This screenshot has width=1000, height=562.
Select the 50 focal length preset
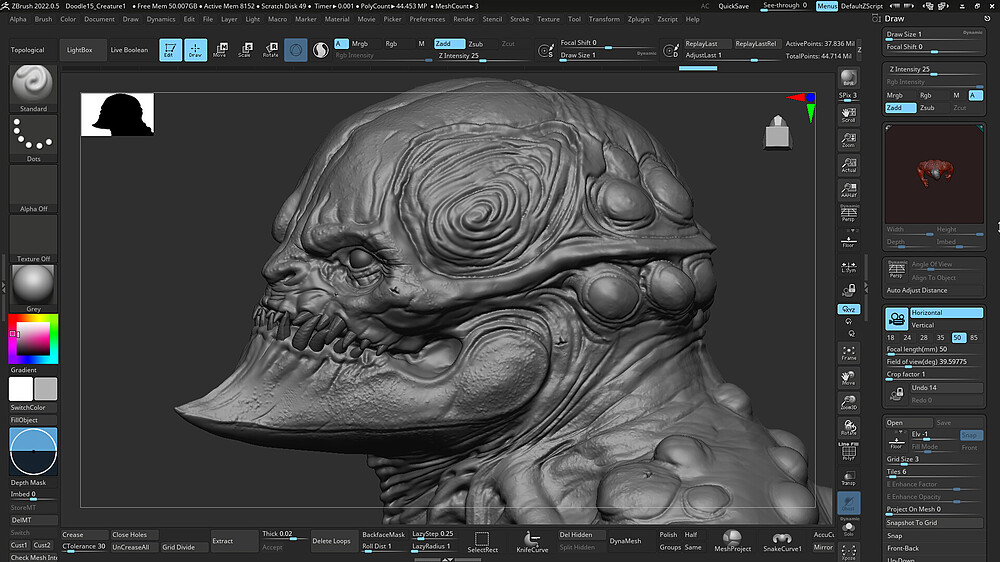(x=957, y=337)
